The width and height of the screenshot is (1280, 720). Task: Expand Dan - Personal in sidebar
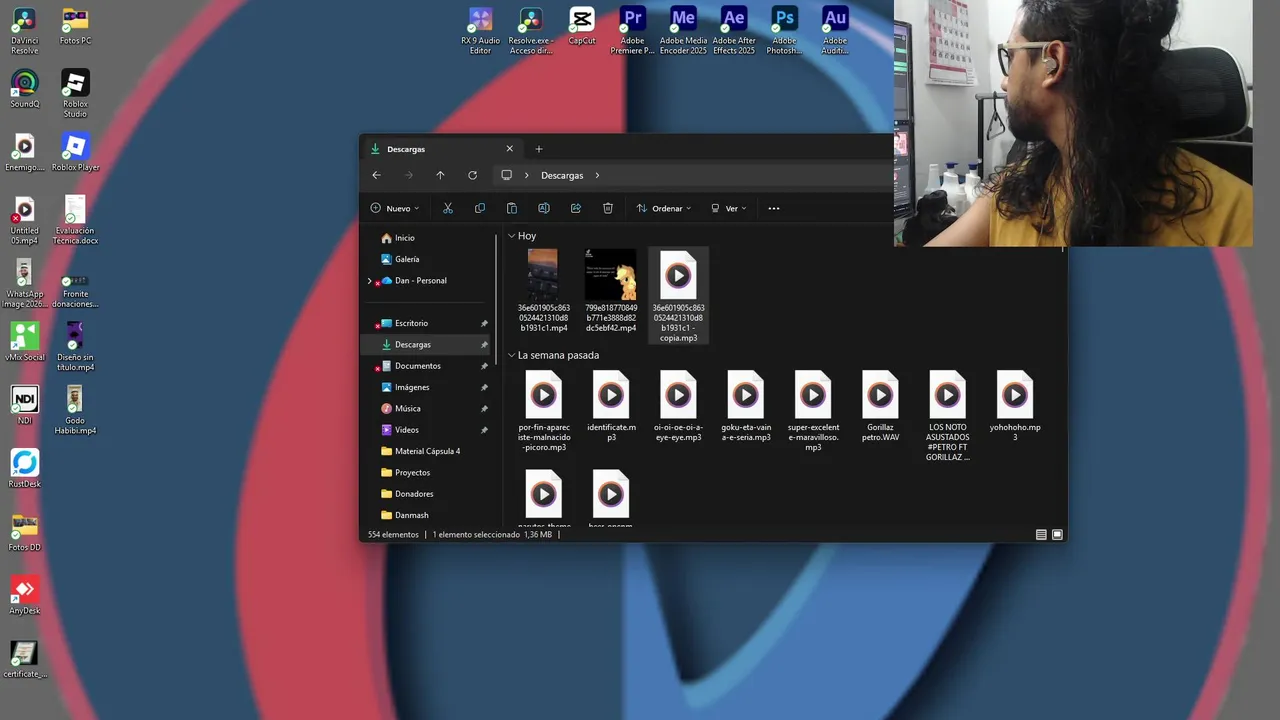point(370,281)
